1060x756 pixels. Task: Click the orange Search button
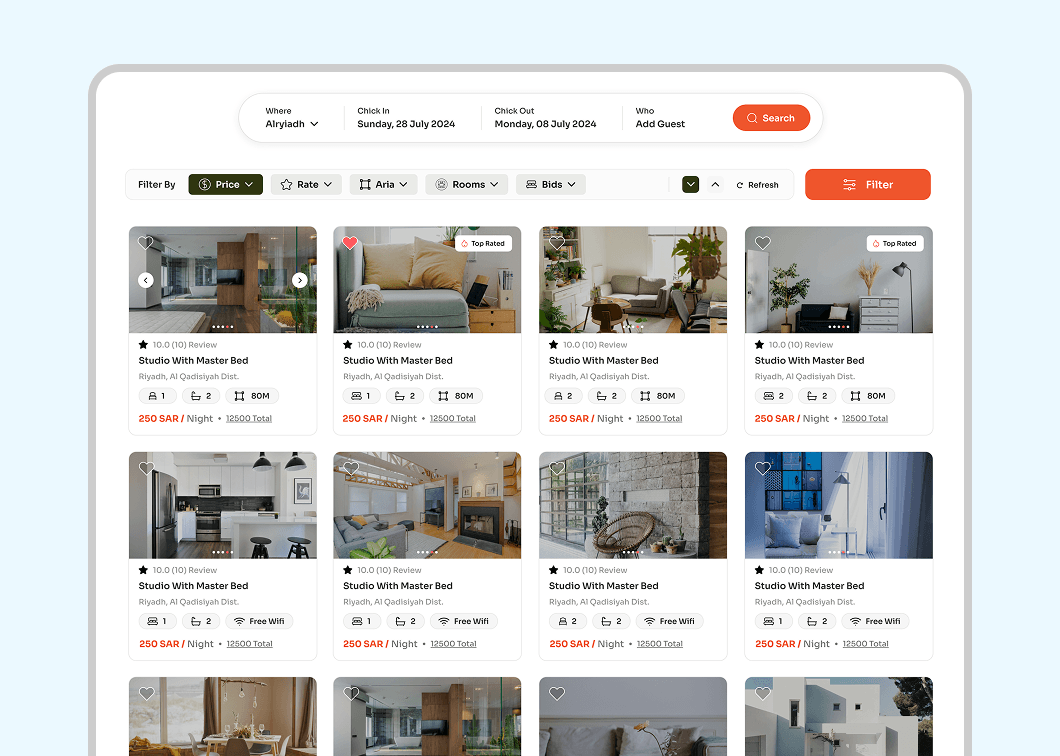[771, 117]
